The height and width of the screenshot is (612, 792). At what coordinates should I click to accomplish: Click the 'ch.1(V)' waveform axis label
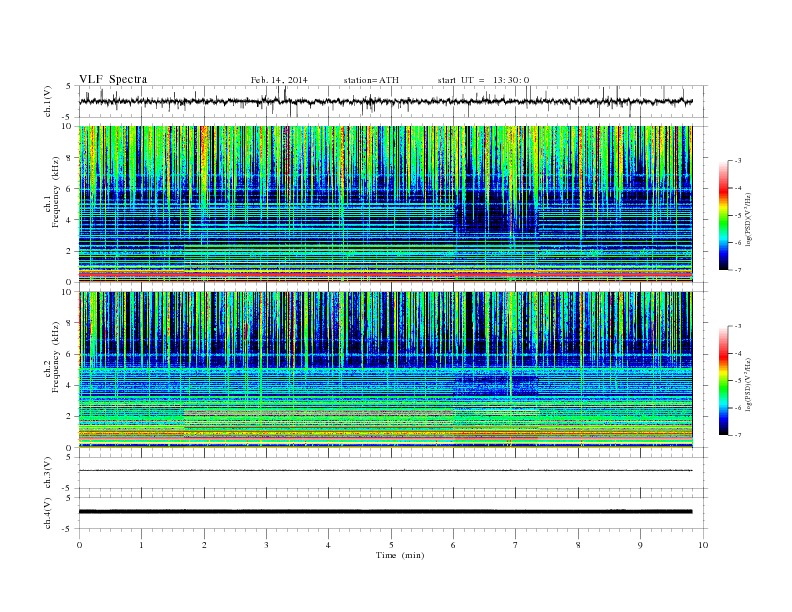pyautogui.click(x=48, y=101)
